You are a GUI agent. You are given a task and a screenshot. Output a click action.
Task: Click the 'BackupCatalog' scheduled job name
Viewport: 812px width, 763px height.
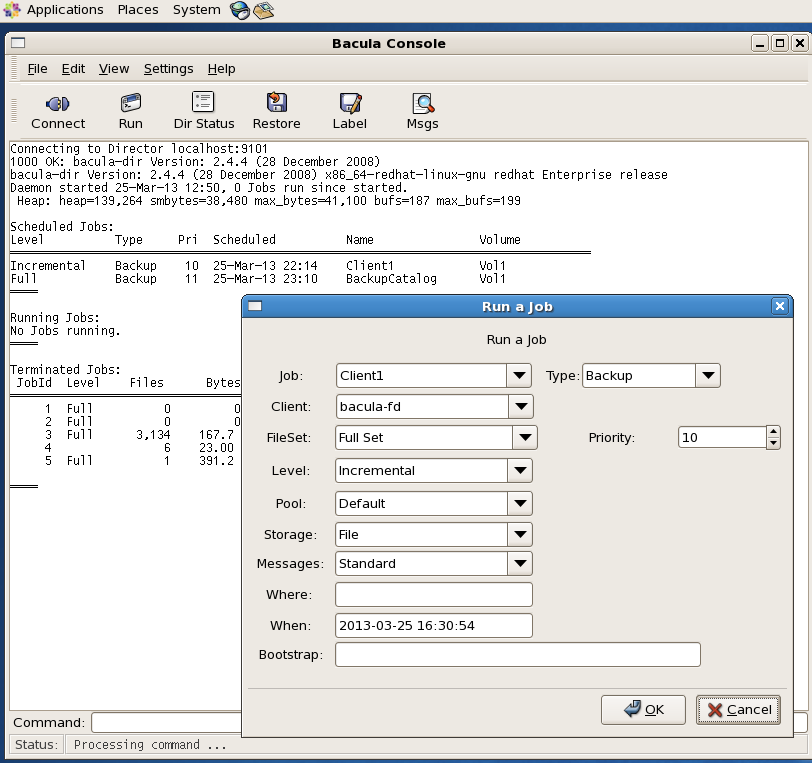(x=392, y=279)
